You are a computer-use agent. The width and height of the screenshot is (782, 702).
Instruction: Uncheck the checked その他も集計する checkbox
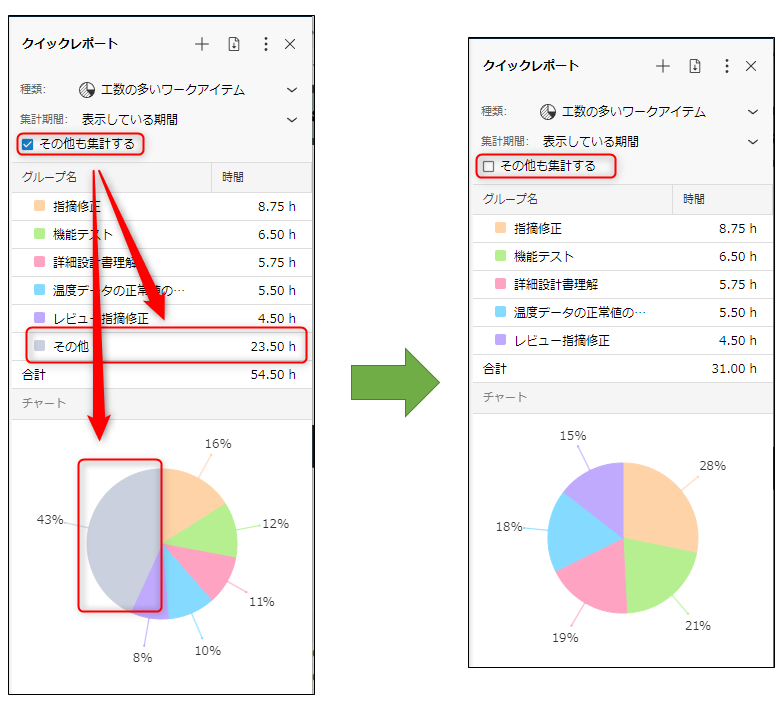coord(28,144)
